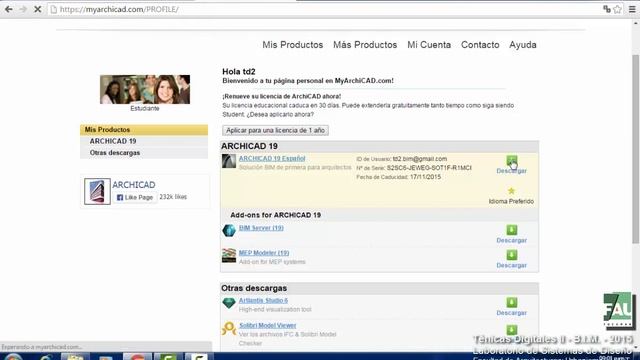Open Mi Cuenta menu item
Image resolution: width=640 pixels, height=360 pixels.
[429, 45]
